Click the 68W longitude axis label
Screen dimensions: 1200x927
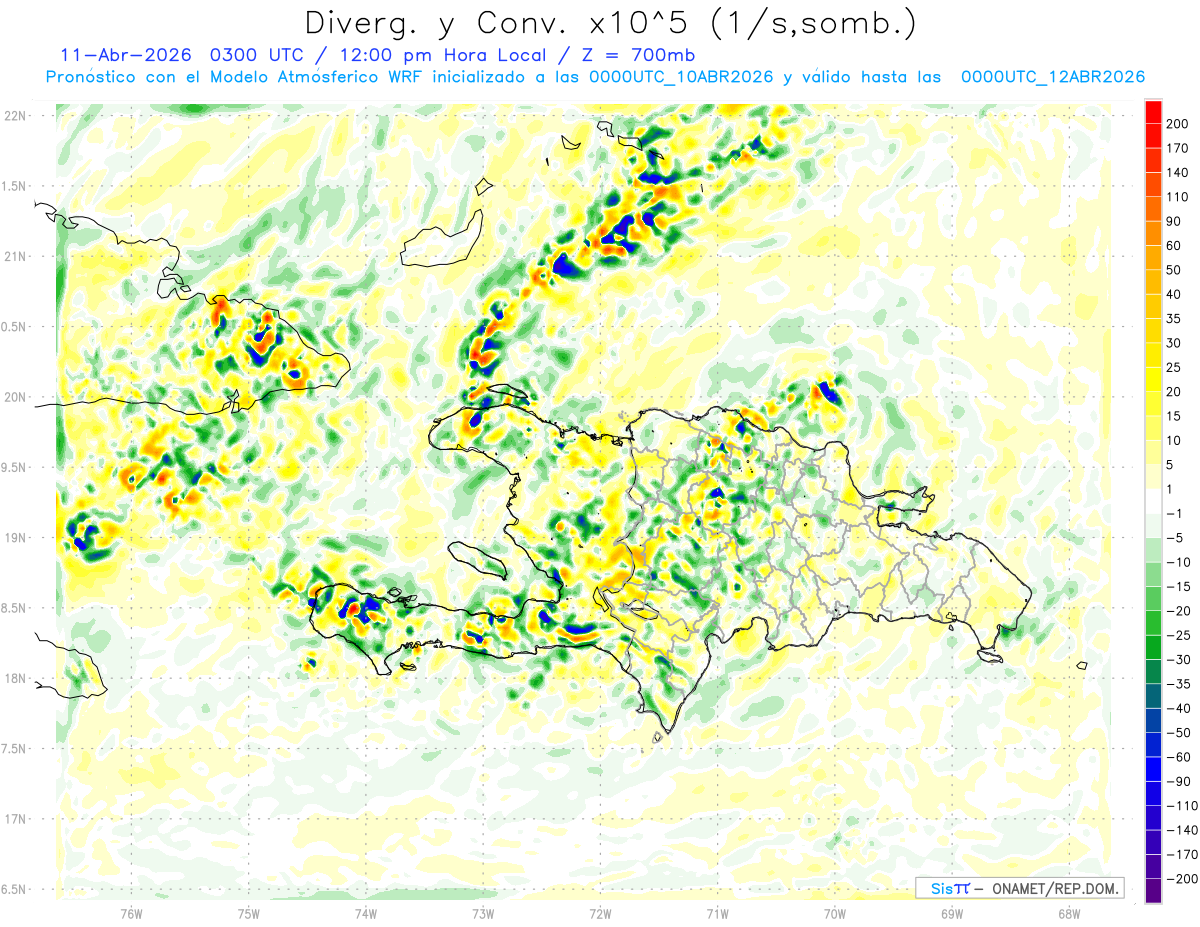tap(1069, 914)
